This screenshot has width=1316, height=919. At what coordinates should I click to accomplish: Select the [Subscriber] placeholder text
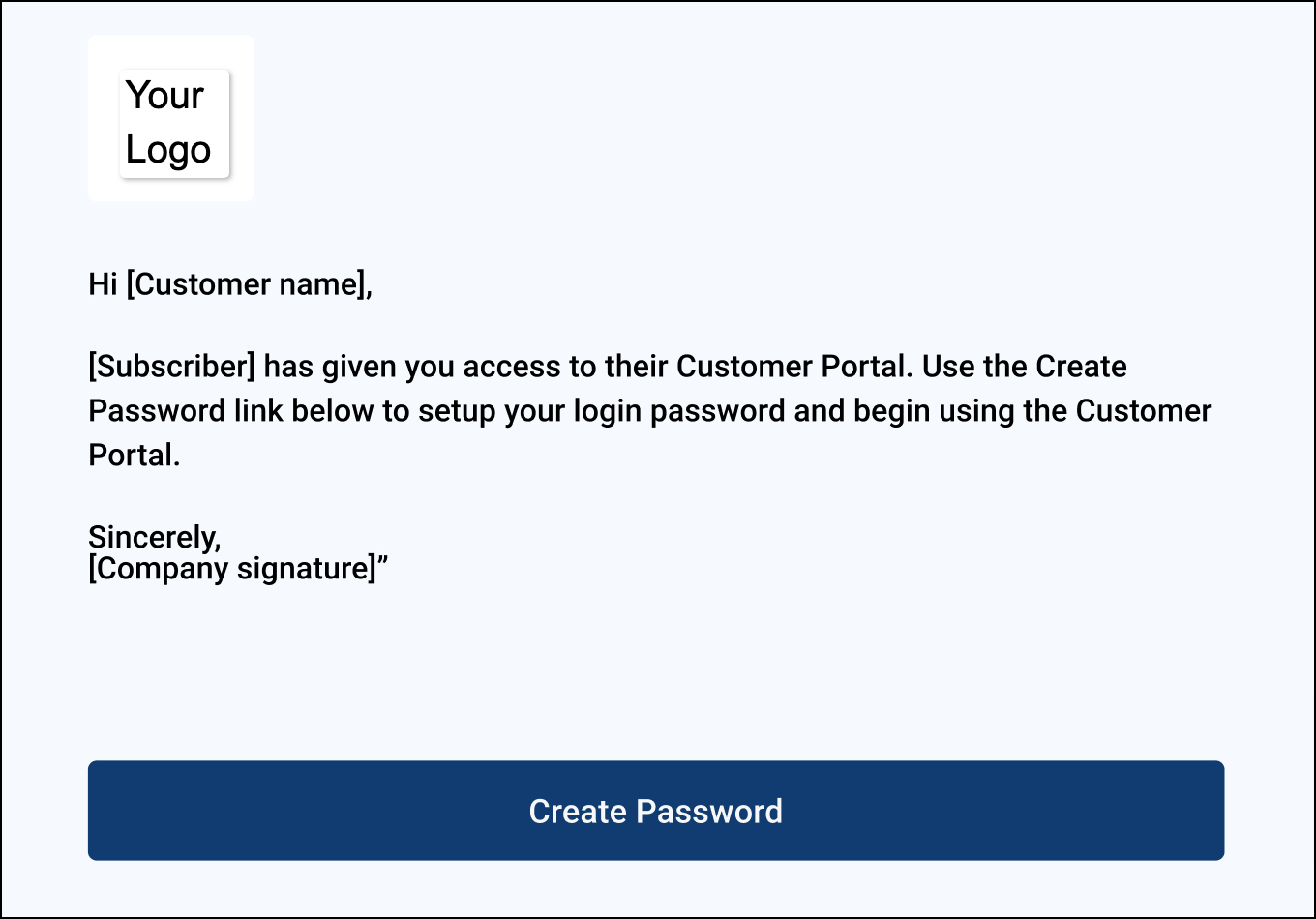click(171, 366)
